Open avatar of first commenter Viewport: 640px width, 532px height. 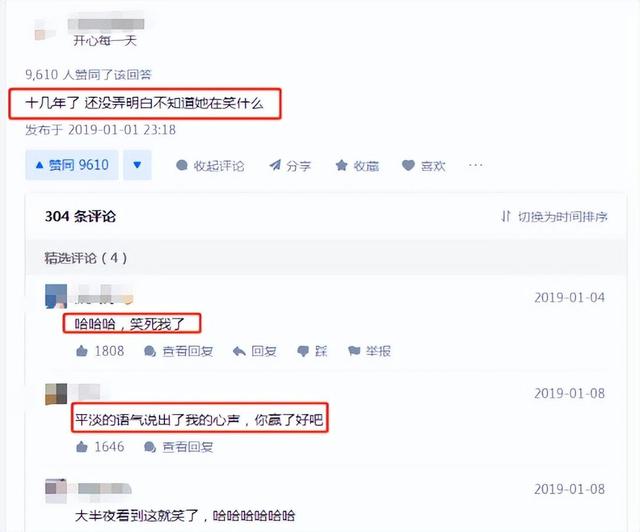[56, 296]
